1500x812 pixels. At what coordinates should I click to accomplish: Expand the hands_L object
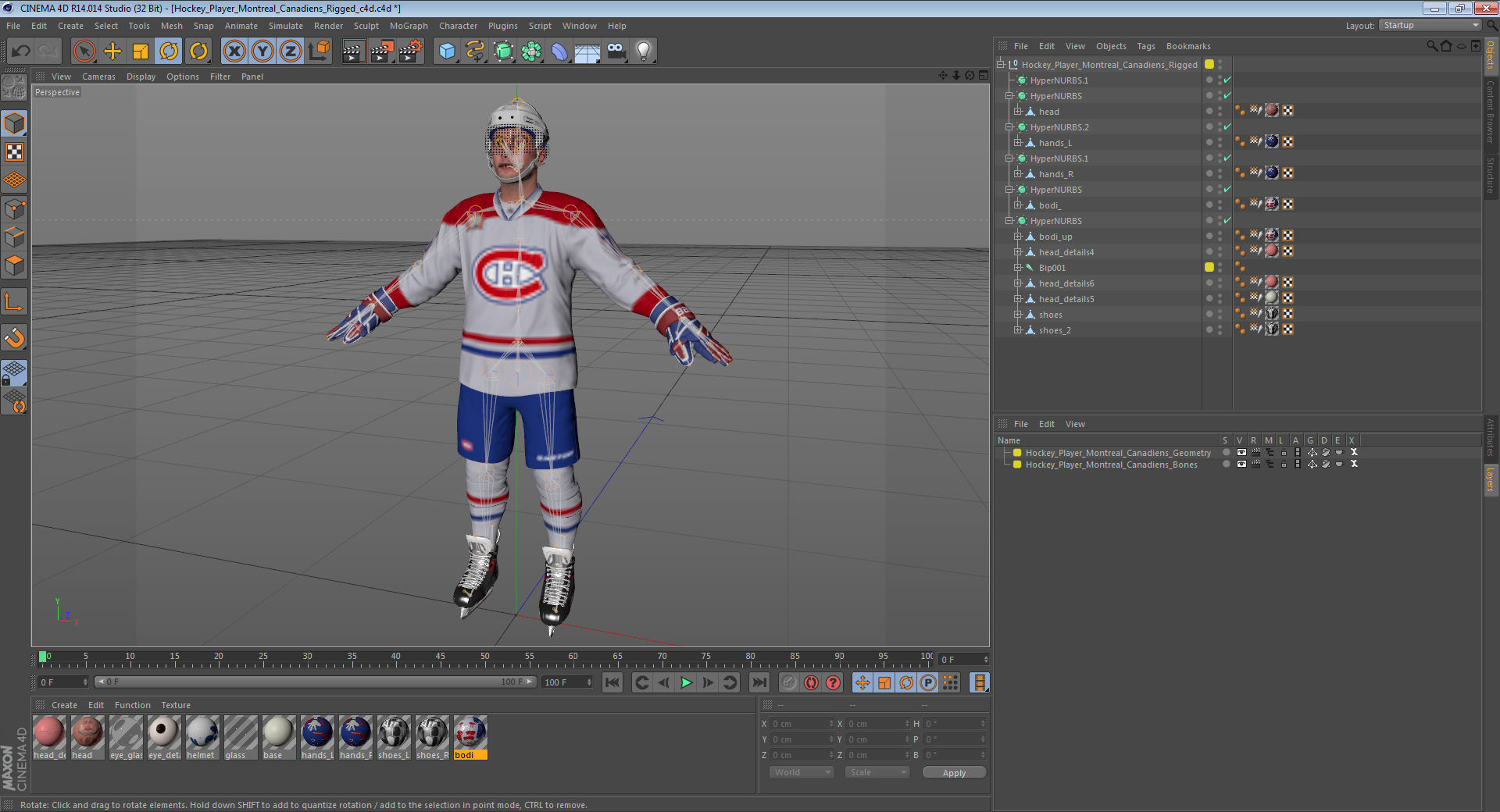[1018, 143]
